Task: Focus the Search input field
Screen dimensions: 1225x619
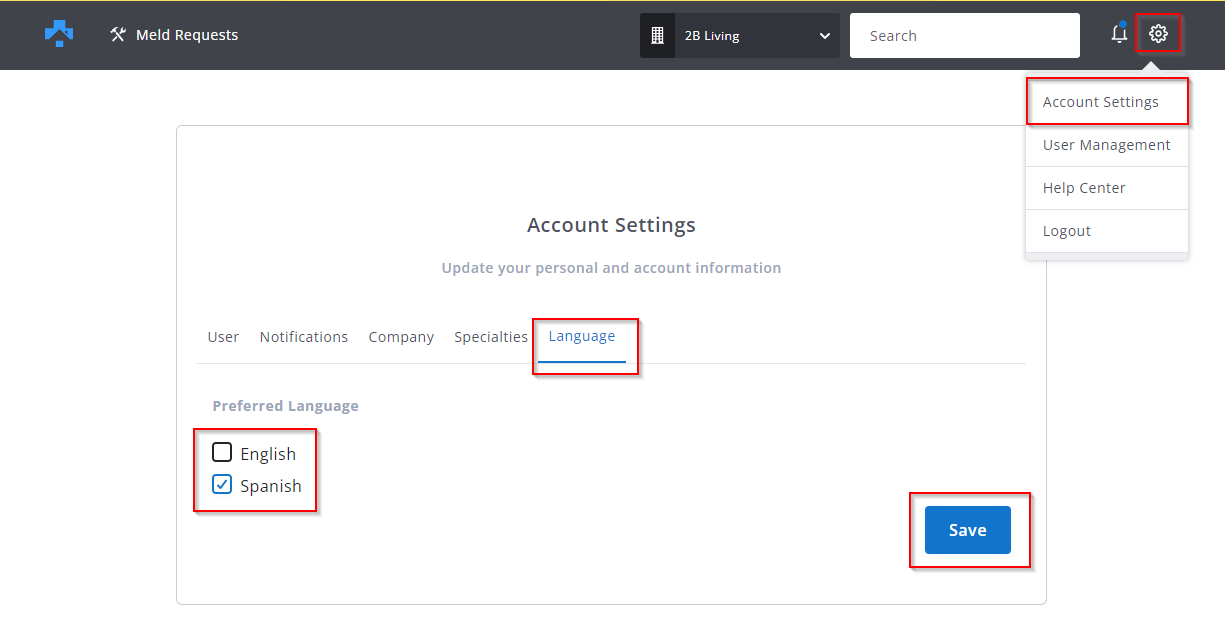Action: tap(964, 35)
